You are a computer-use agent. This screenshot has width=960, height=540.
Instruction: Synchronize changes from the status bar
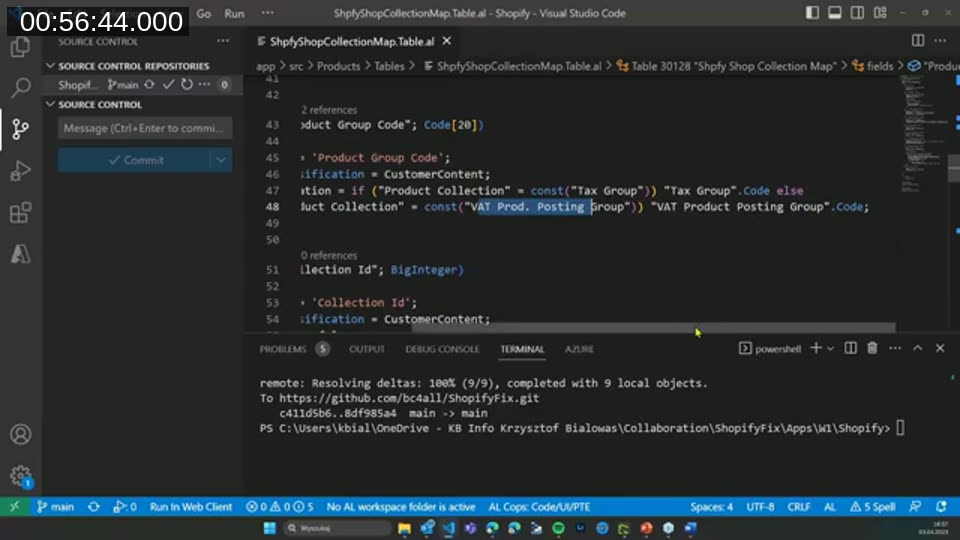tap(94, 506)
